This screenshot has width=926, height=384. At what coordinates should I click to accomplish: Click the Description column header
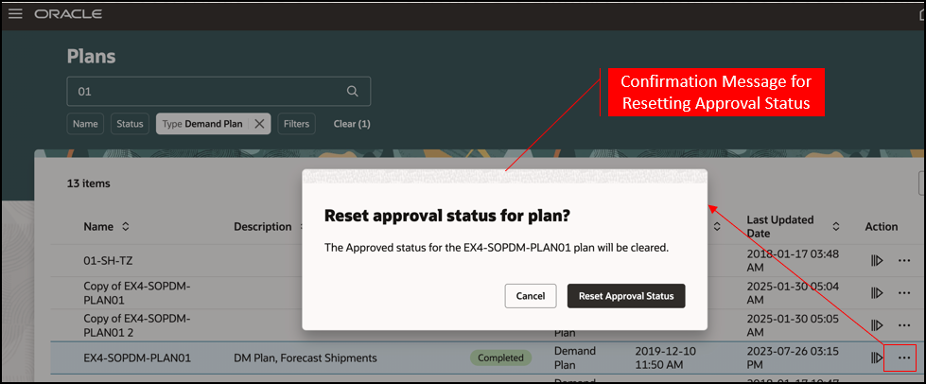tap(262, 226)
